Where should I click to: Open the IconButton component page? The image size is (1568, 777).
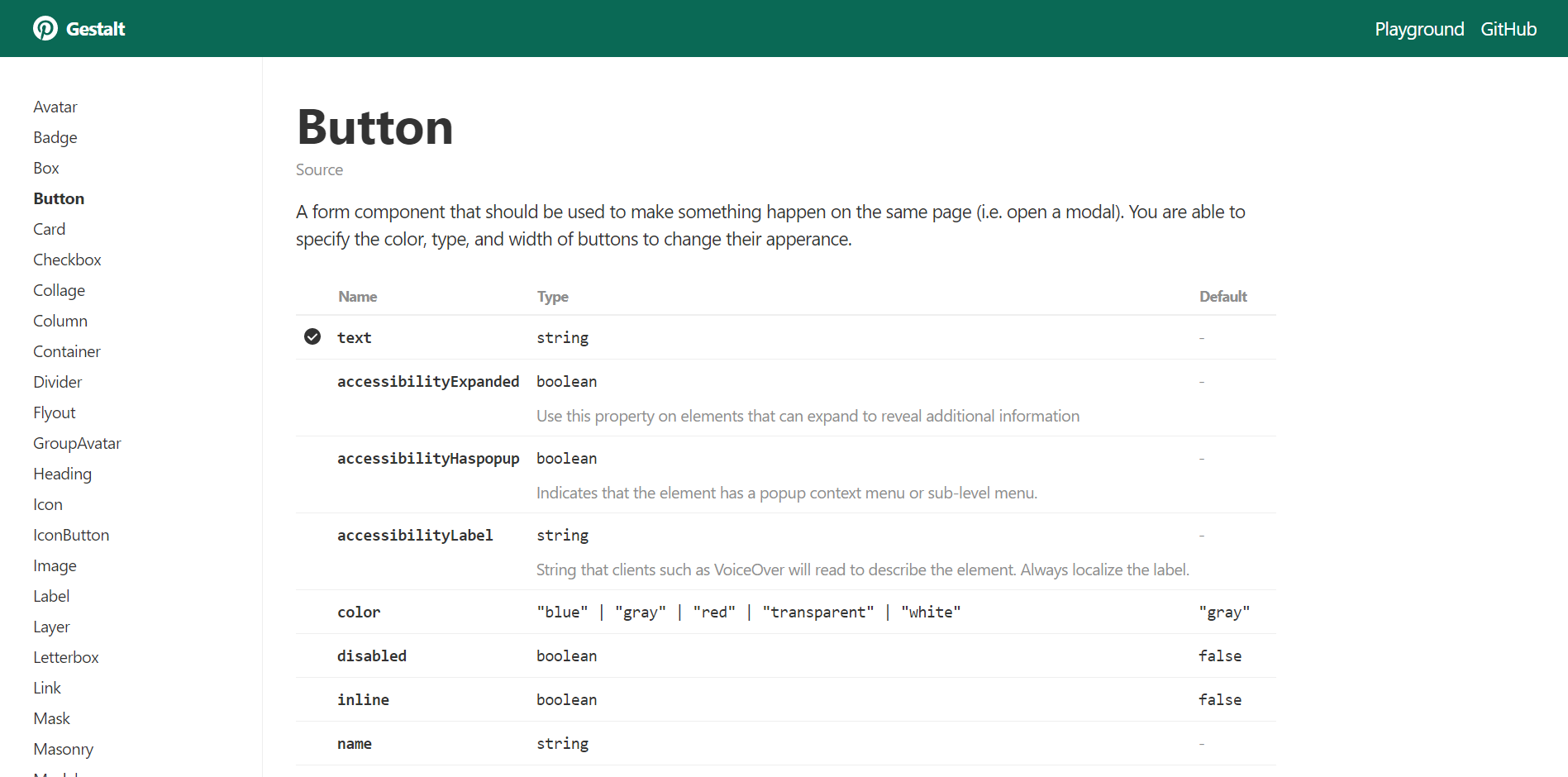tap(71, 535)
